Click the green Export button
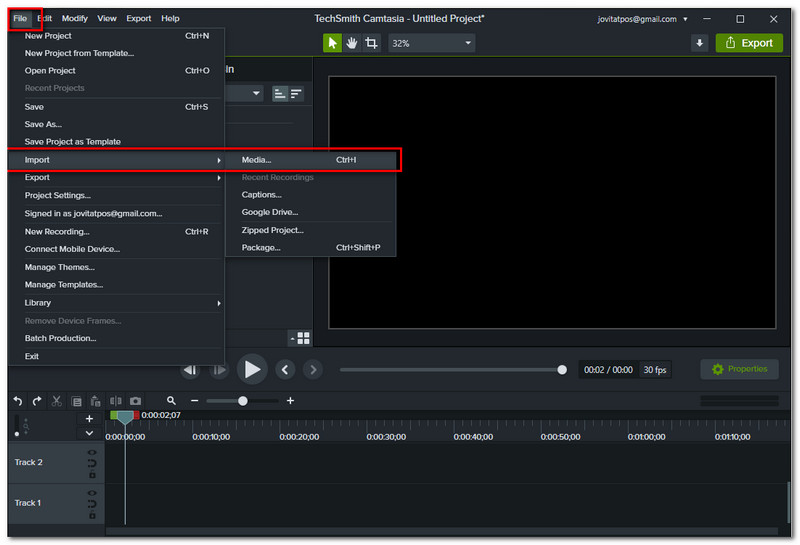Viewport: 800px width, 545px height. (x=749, y=43)
